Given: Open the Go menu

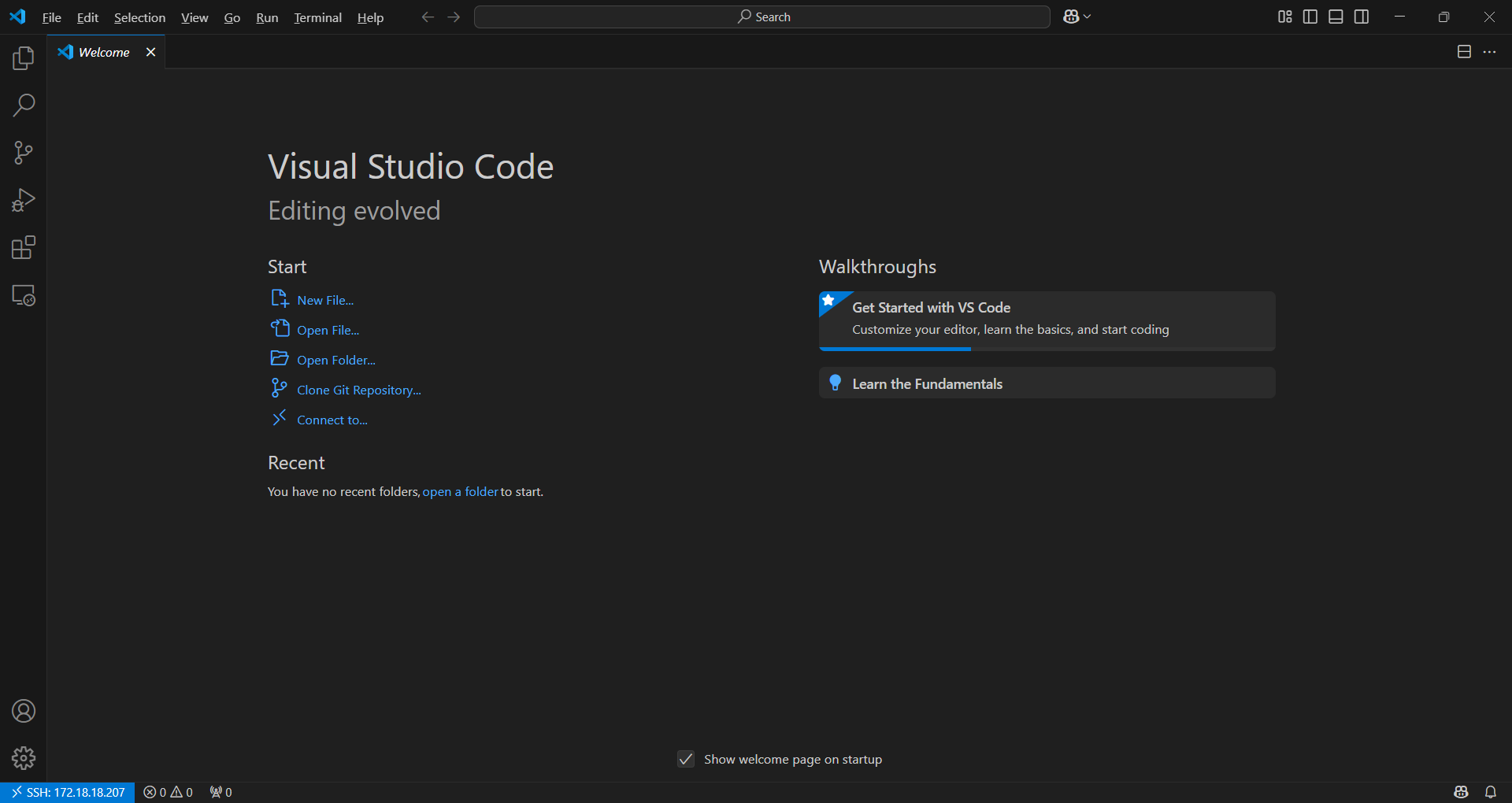Looking at the screenshot, I should click(232, 17).
